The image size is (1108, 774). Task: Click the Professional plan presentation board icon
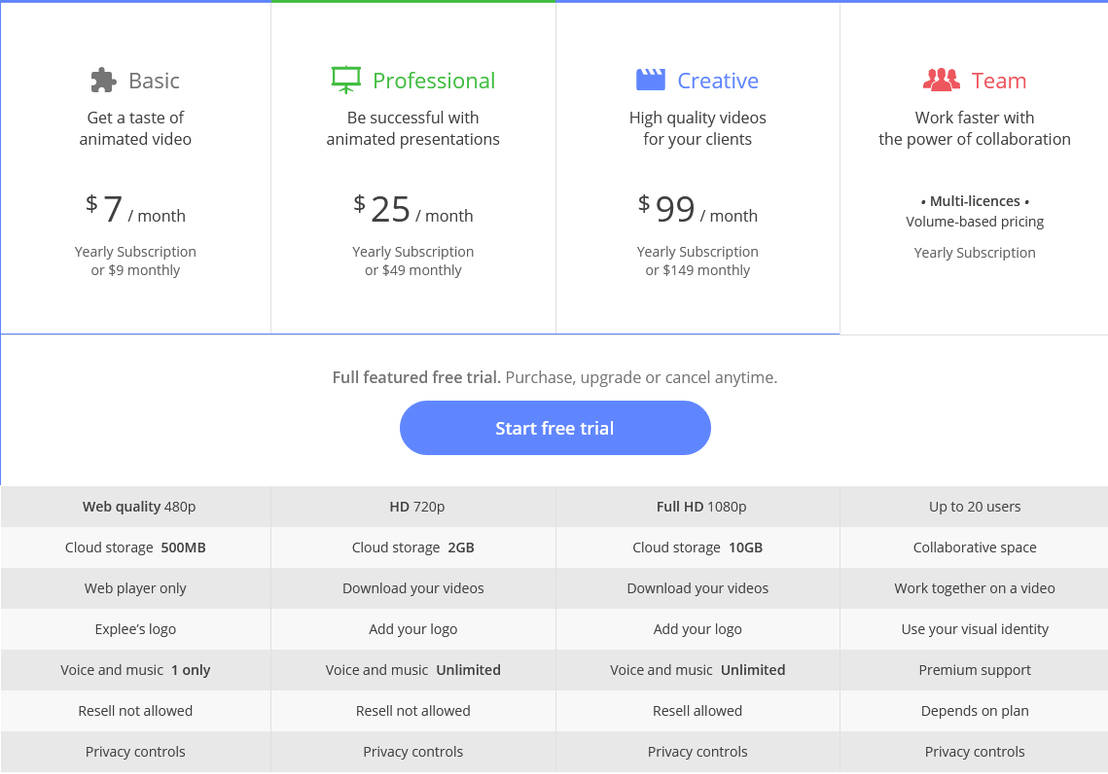point(345,80)
